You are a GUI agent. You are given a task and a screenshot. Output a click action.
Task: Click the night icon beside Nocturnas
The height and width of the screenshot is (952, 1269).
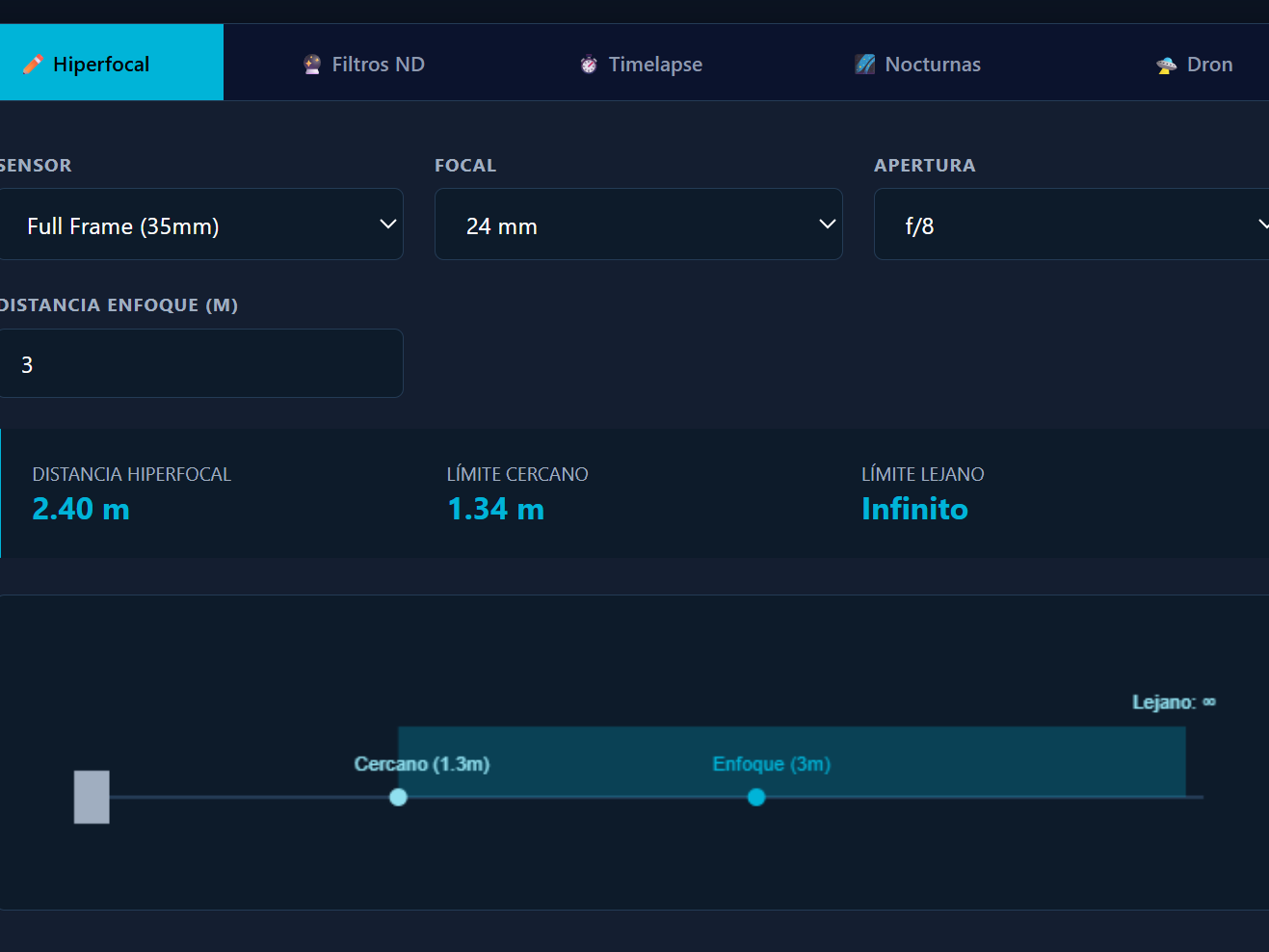(x=865, y=65)
